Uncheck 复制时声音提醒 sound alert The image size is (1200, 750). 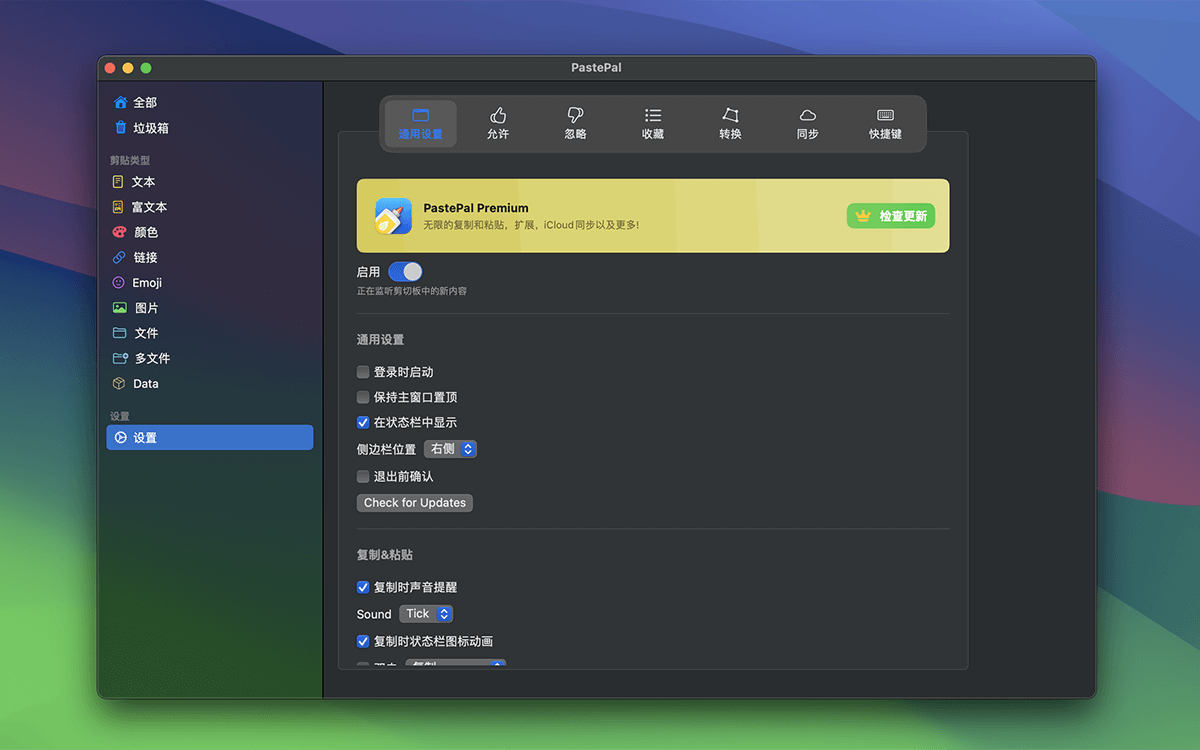coord(363,588)
